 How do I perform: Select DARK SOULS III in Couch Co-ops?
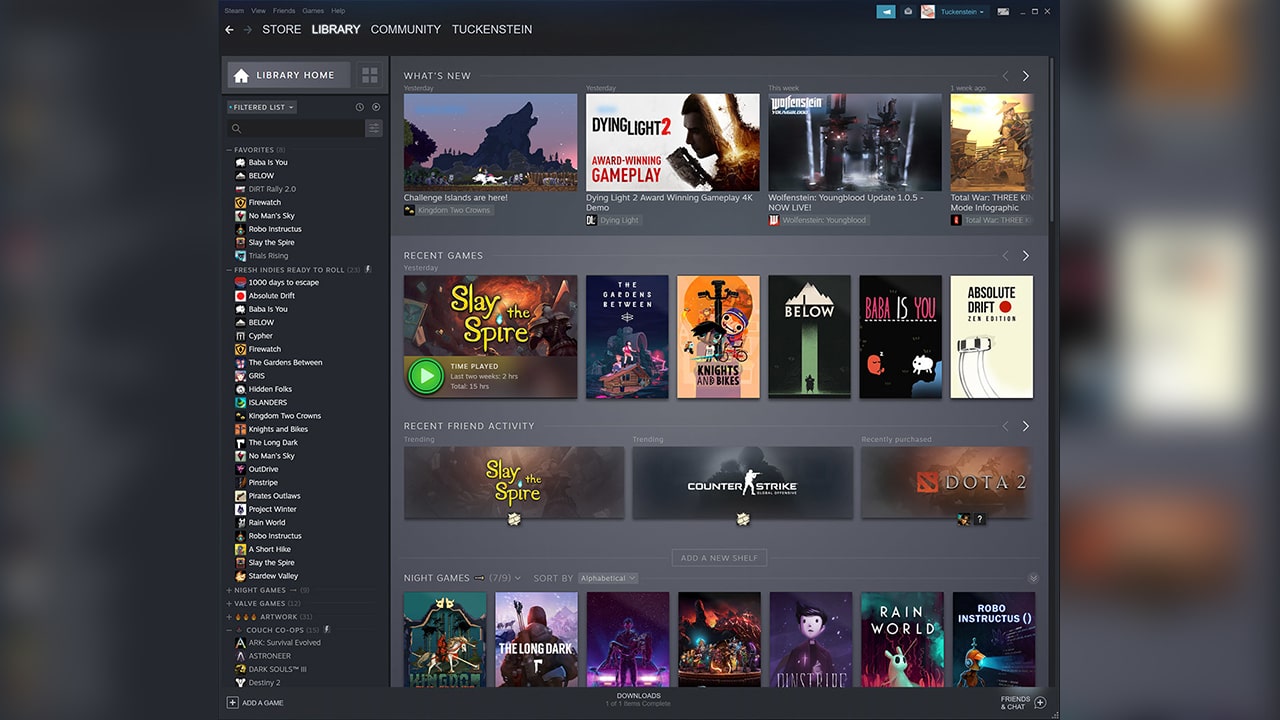tap(277, 669)
